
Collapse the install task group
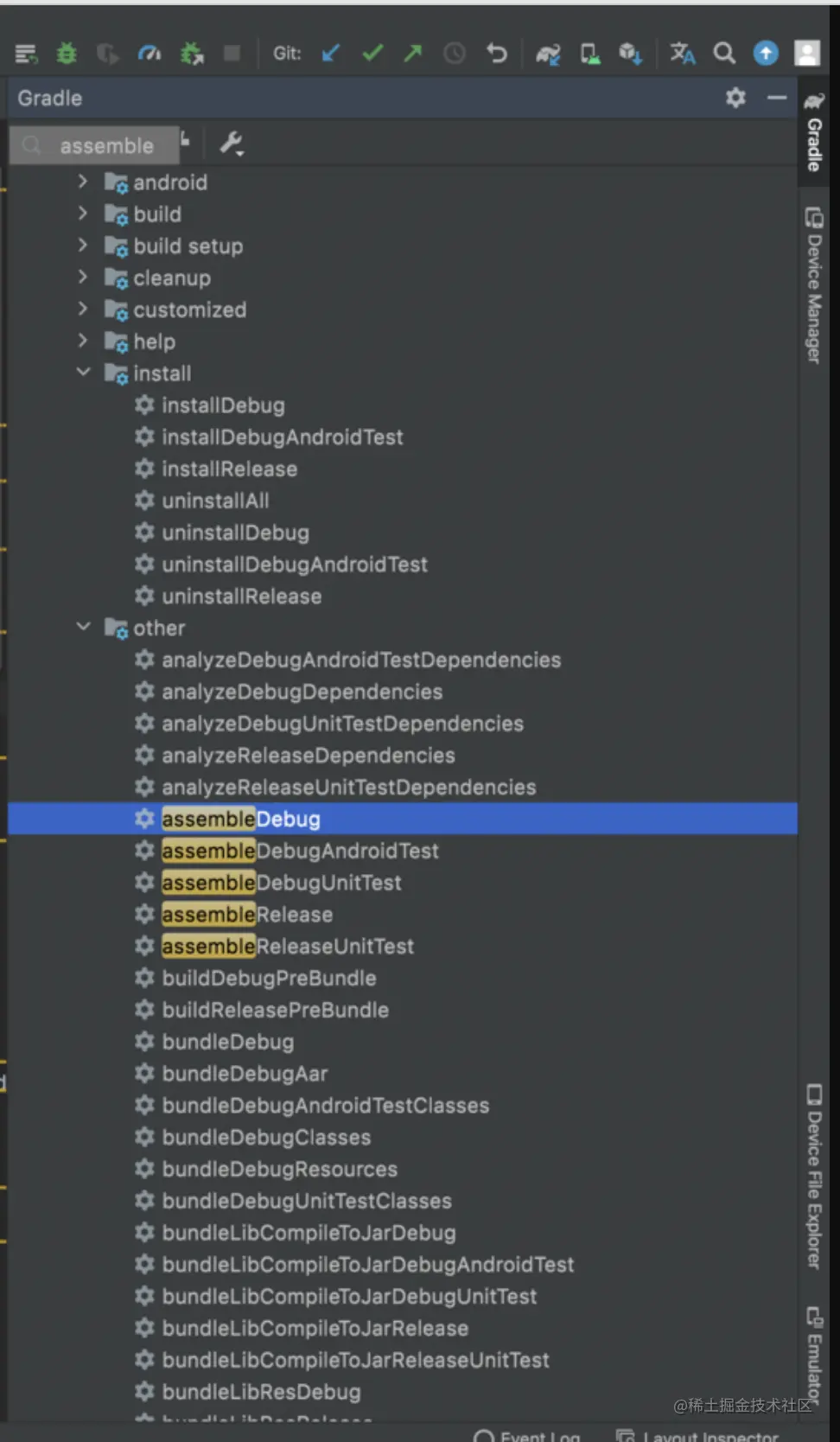[83, 373]
